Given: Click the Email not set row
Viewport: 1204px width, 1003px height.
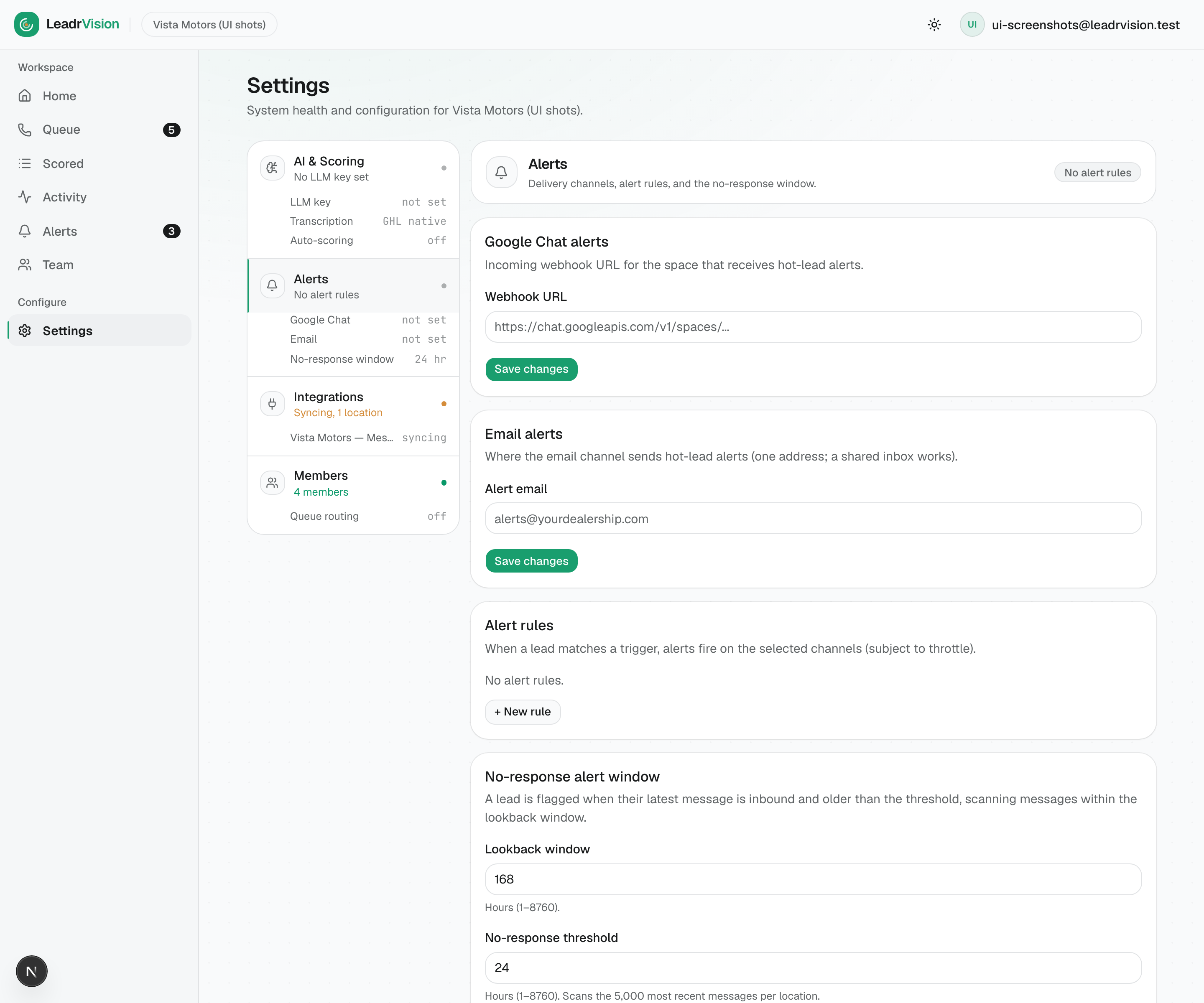Looking at the screenshot, I should coord(367,339).
